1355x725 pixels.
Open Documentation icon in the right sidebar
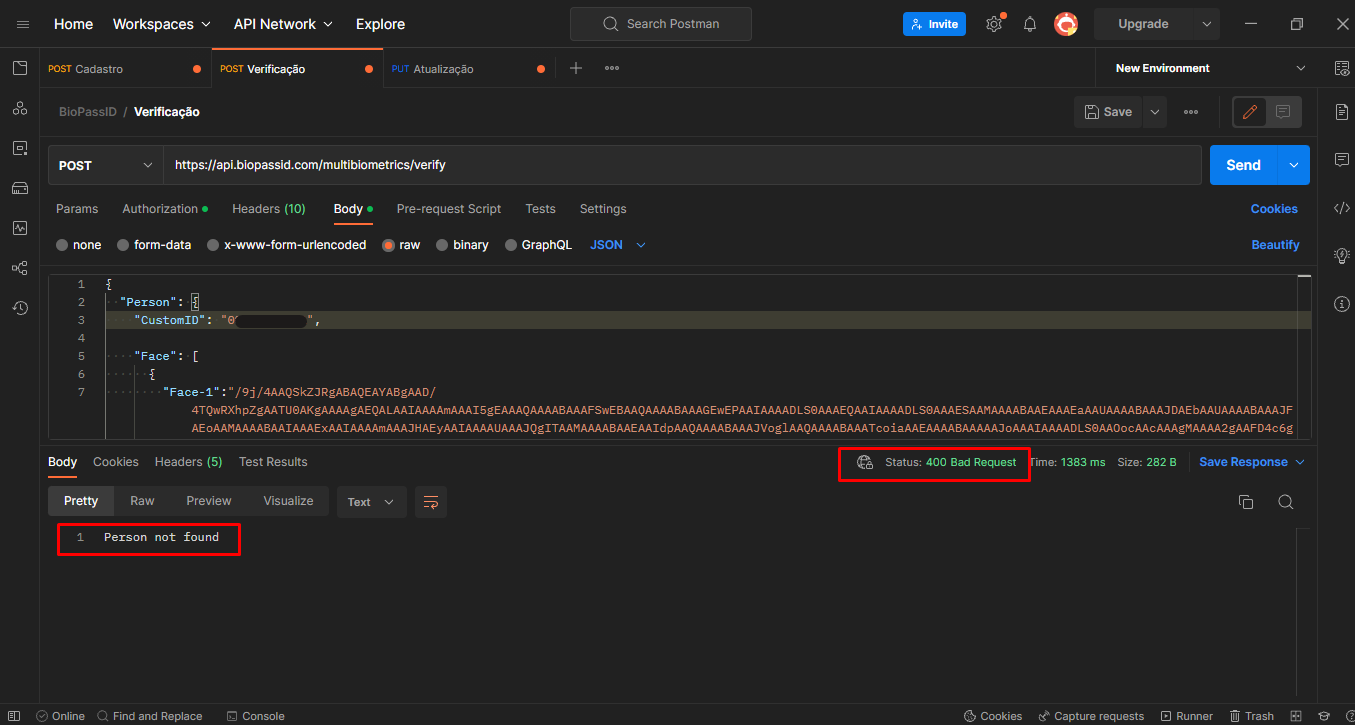1342,112
